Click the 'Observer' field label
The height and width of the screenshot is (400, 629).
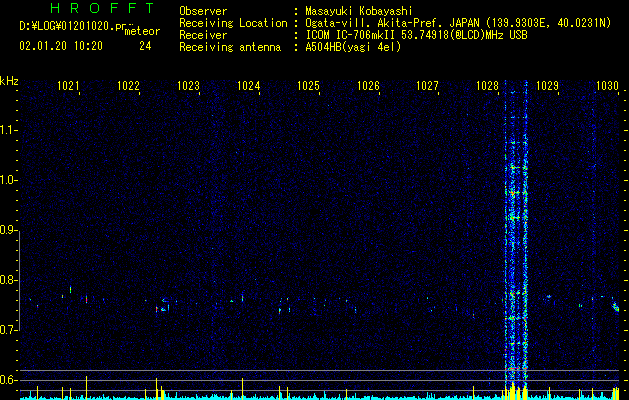[203, 11]
